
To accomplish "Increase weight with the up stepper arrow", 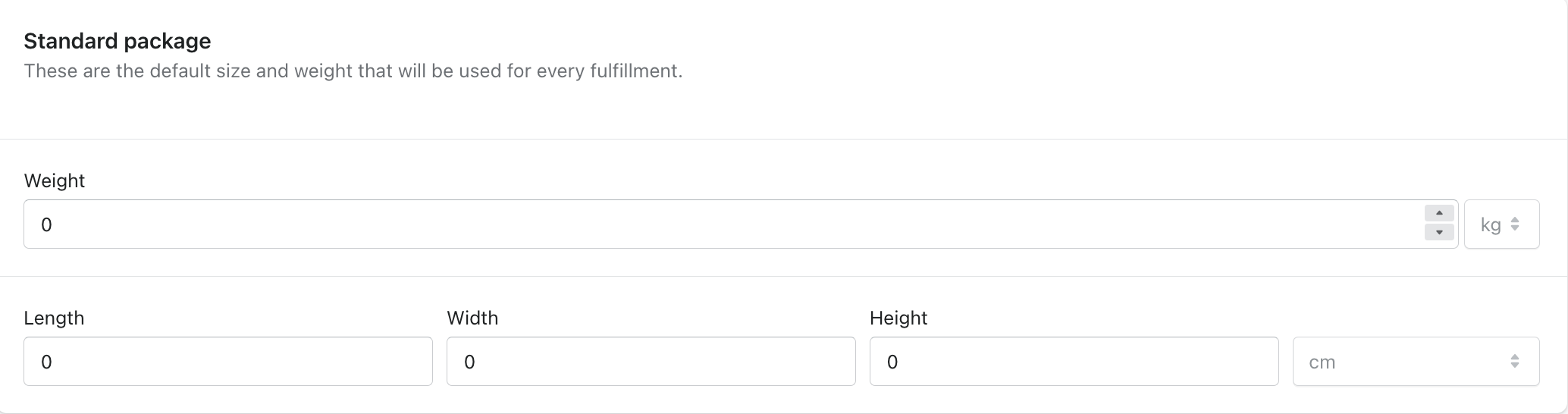I will 1439,214.
